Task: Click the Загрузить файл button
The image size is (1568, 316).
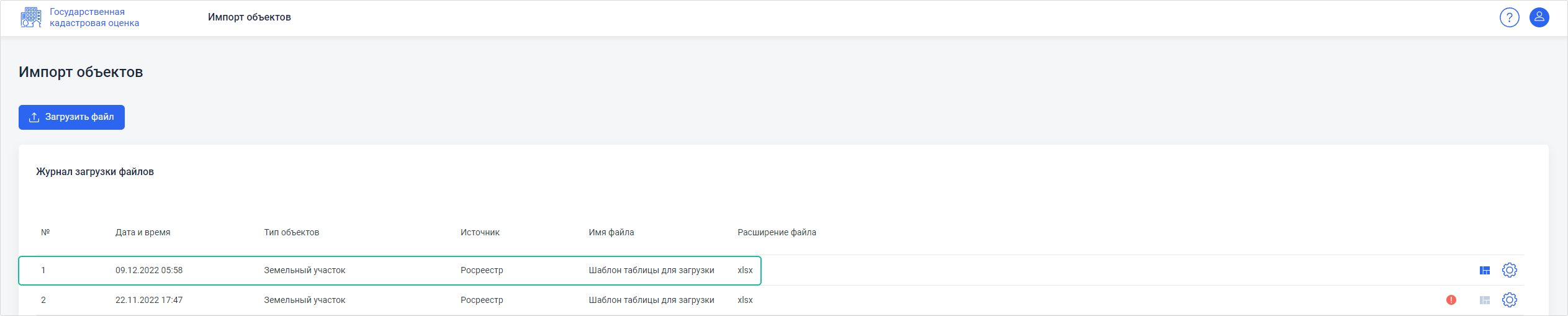Action: pos(71,117)
